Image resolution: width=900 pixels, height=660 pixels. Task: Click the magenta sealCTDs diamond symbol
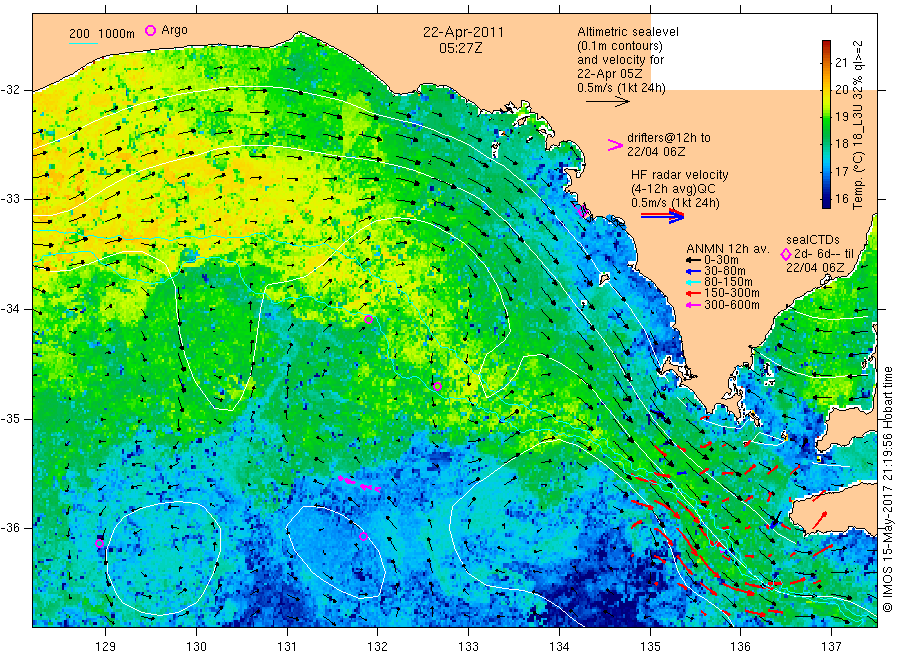coord(786,254)
